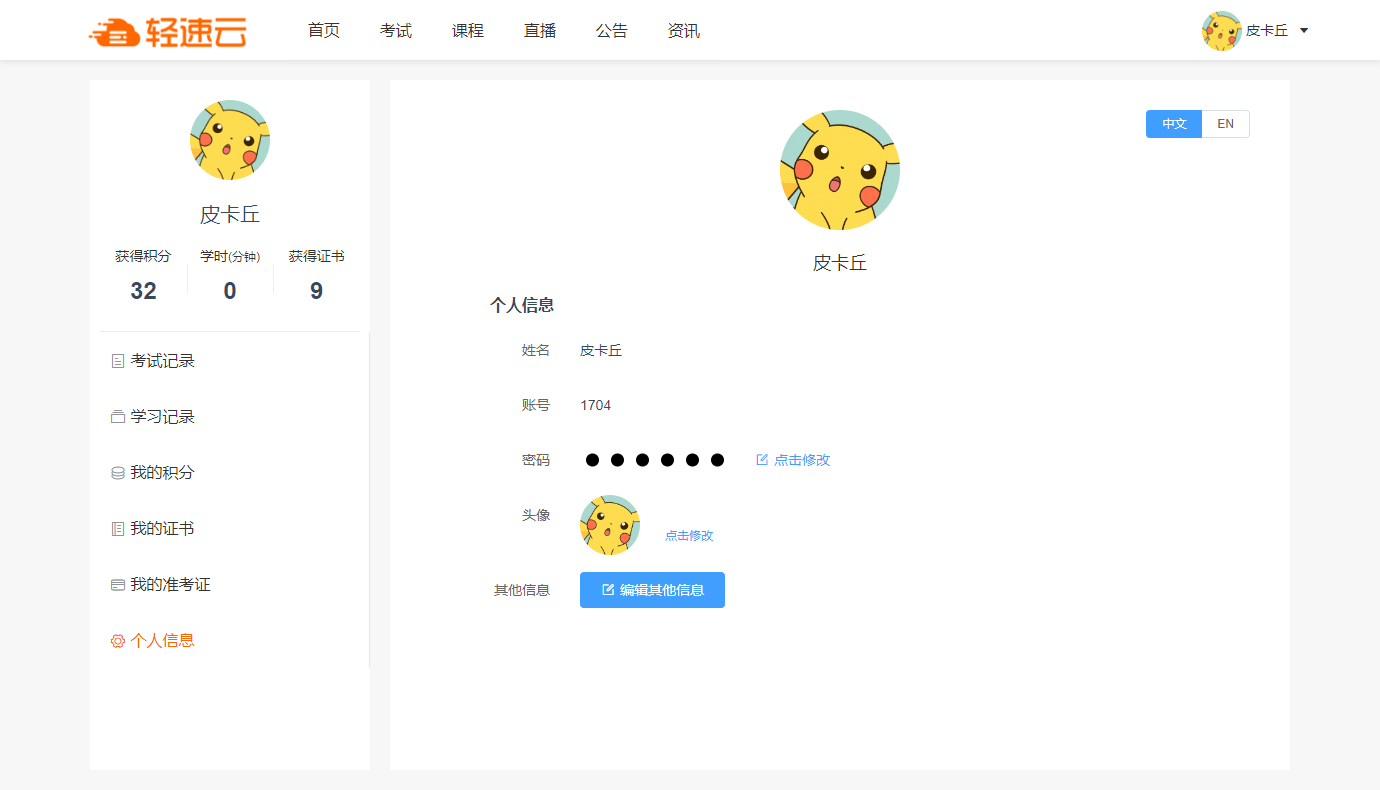1380x790 pixels.
Task: Click the 点击修改 link beside the password
Action: coord(802,460)
